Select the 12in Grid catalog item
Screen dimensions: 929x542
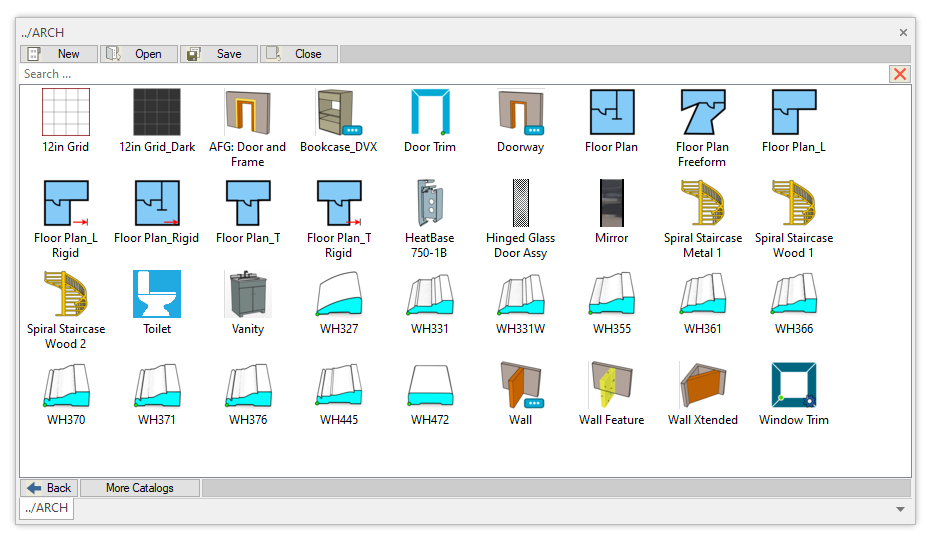point(65,112)
